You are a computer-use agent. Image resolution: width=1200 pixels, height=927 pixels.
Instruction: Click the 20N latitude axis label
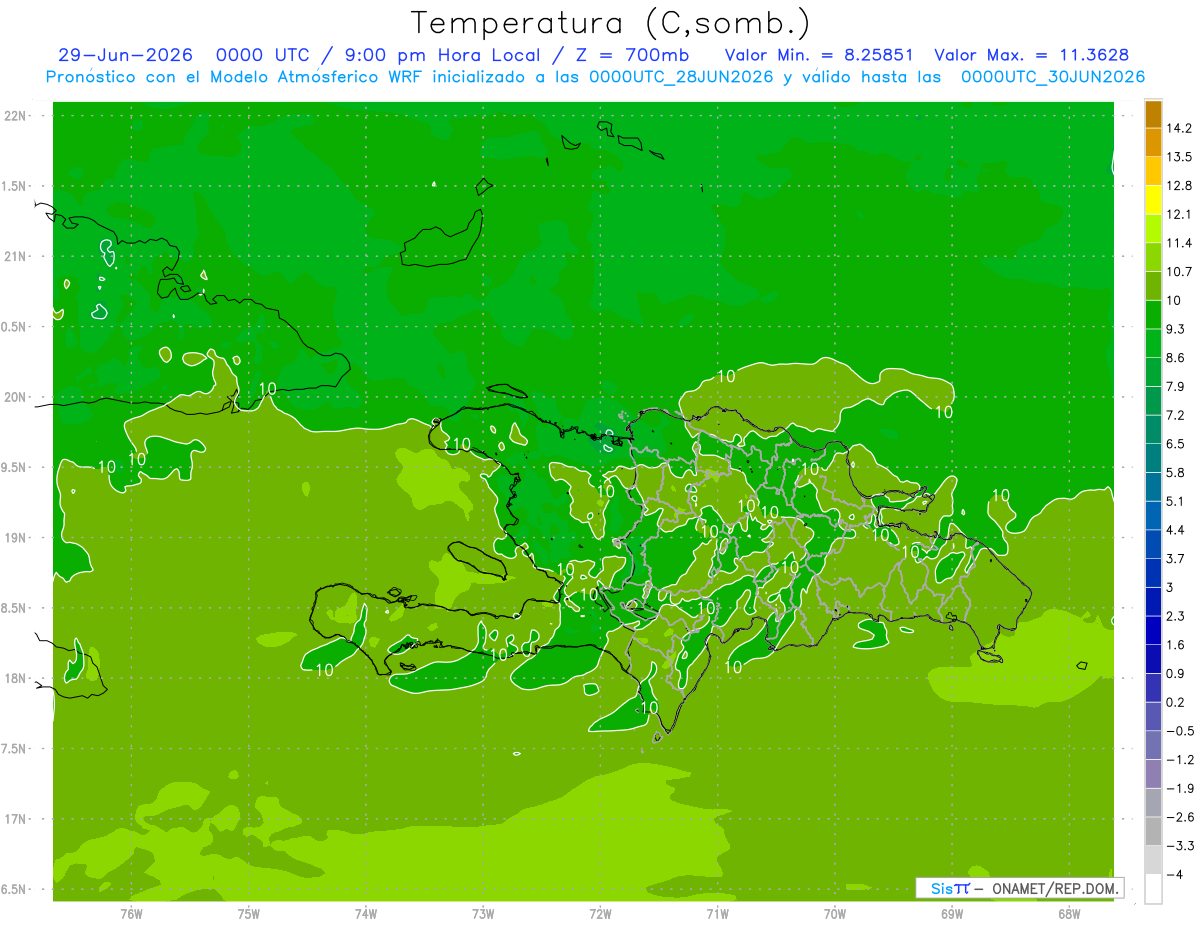tap(16, 397)
